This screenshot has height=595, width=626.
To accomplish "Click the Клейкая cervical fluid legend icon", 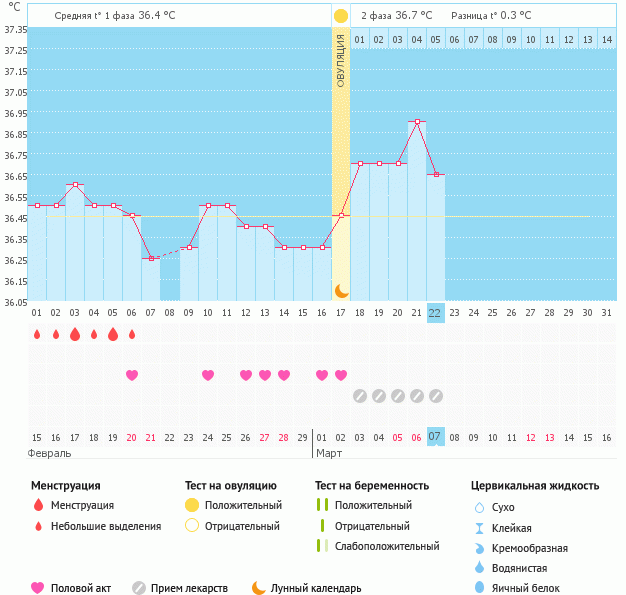I will (480, 528).
